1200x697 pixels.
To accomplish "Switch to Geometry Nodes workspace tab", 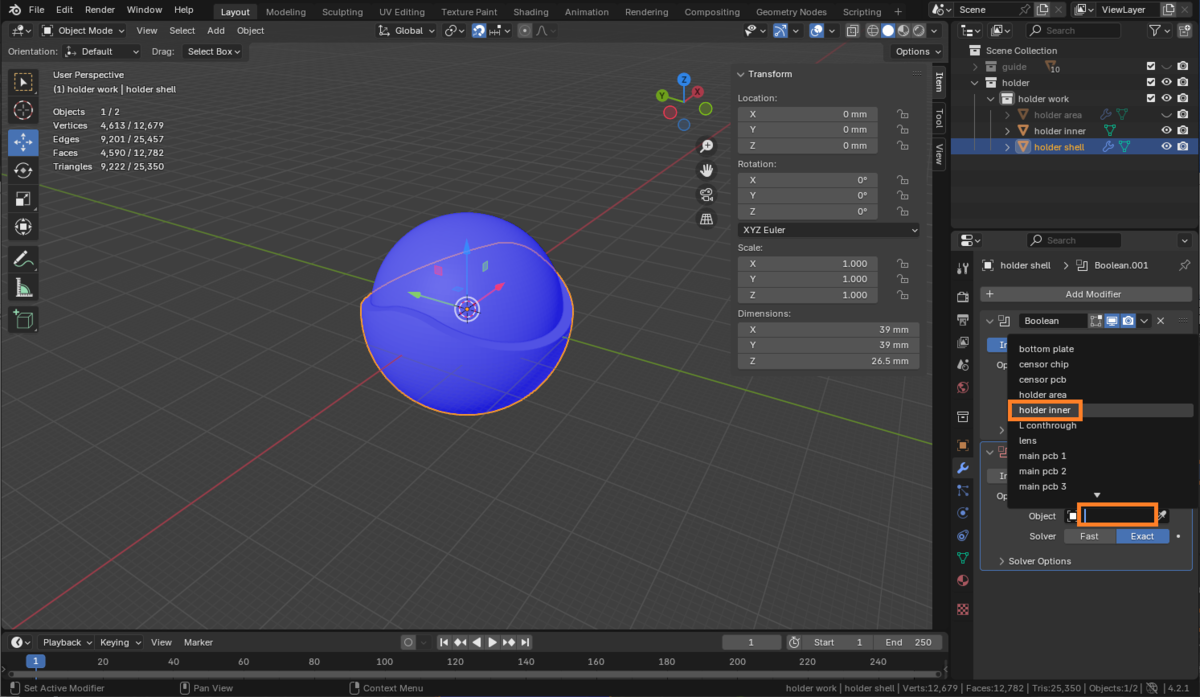I will [x=790, y=12].
